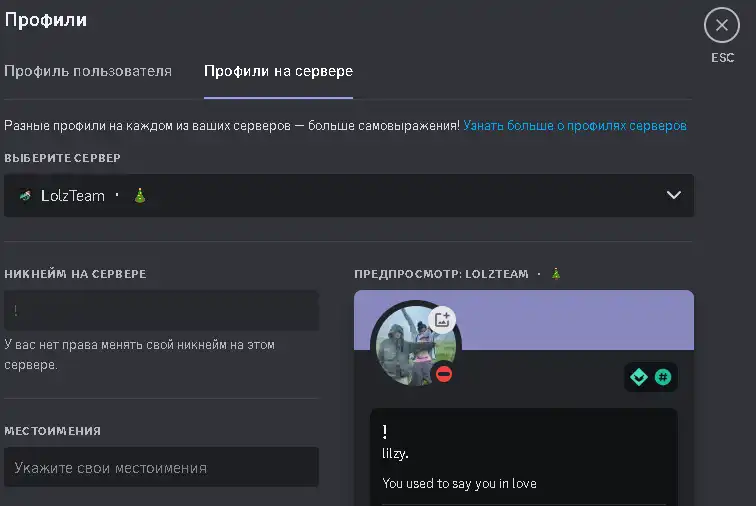The image size is (756, 506).
Task: Switch to Профиль пользователя tab
Action: pyautogui.click(x=88, y=71)
